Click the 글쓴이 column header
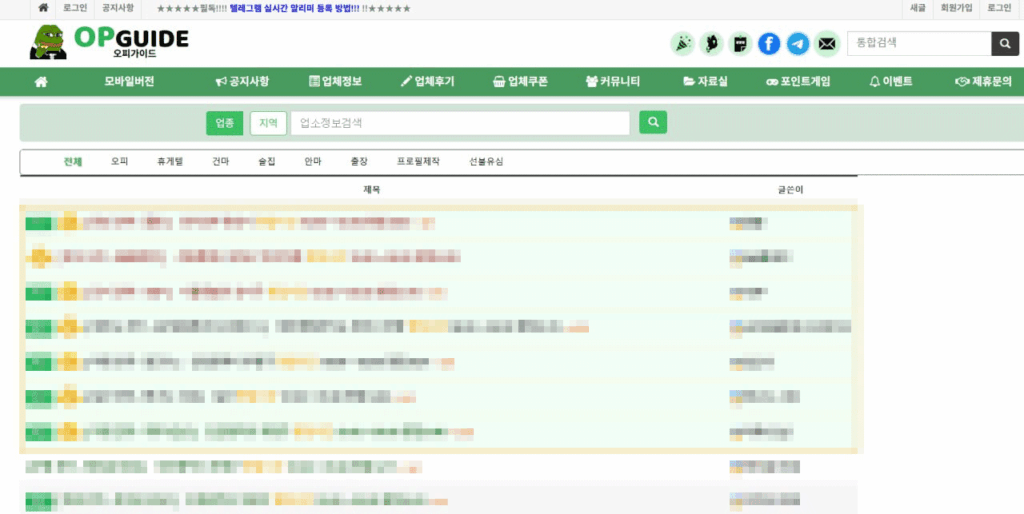Viewport: 1024px width, 514px height. 790,189
